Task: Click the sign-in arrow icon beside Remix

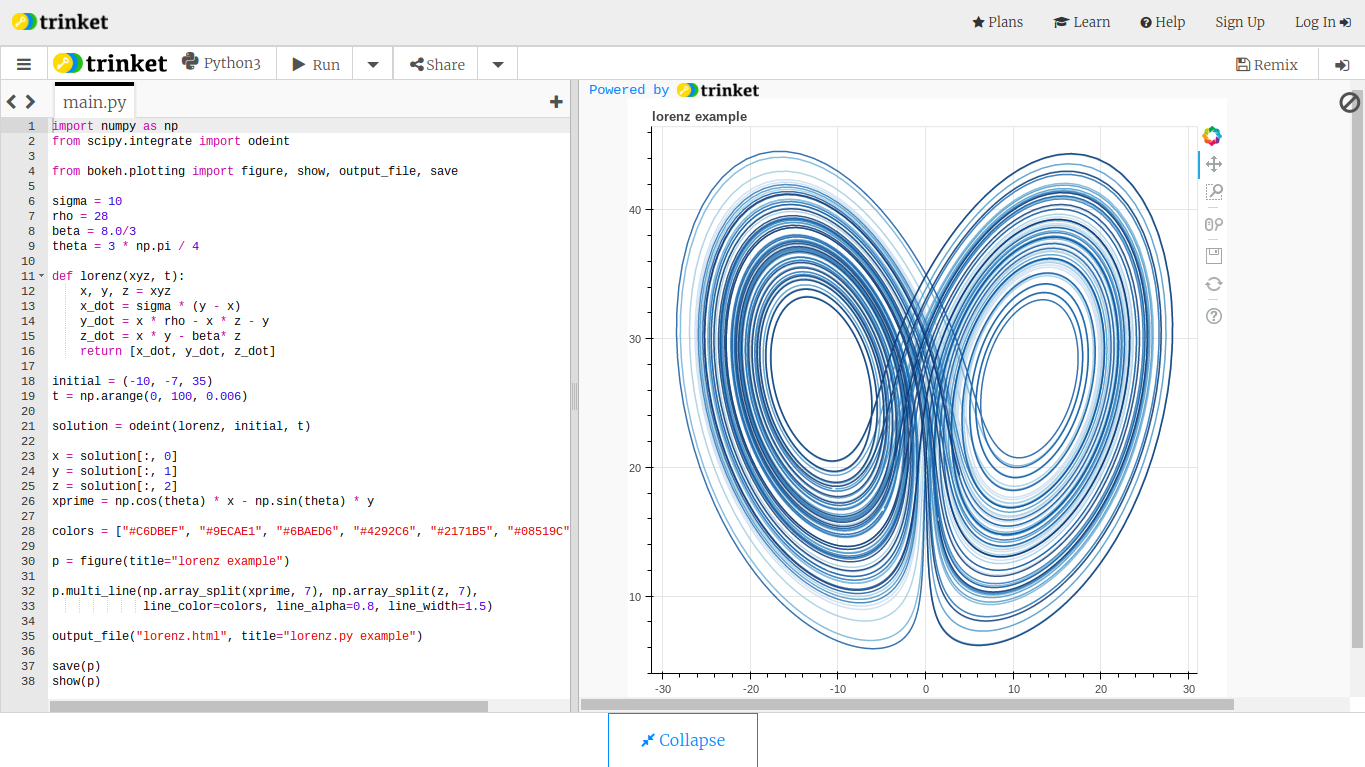Action: coord(1342,64)
